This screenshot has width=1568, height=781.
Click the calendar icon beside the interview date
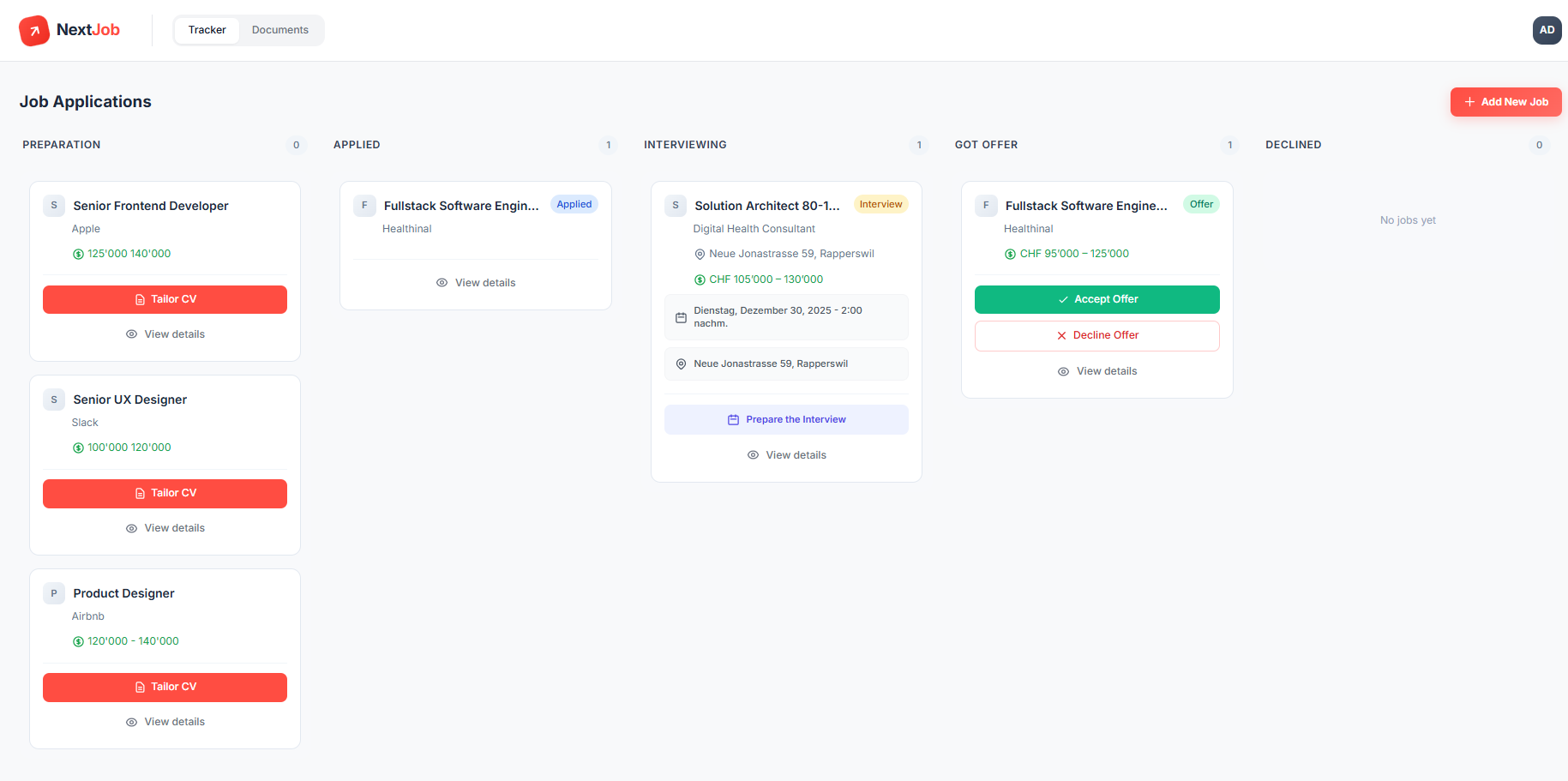click(x=681, y=317)
